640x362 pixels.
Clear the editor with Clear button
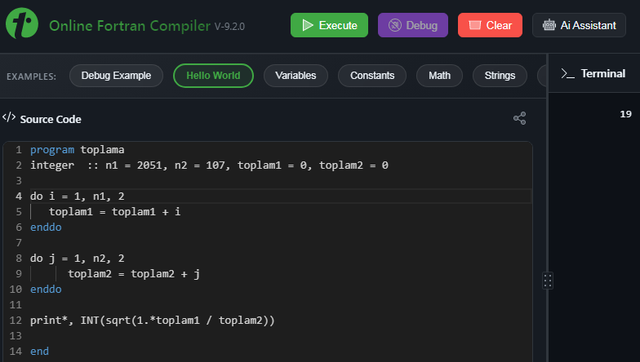[x=490, y=25]
